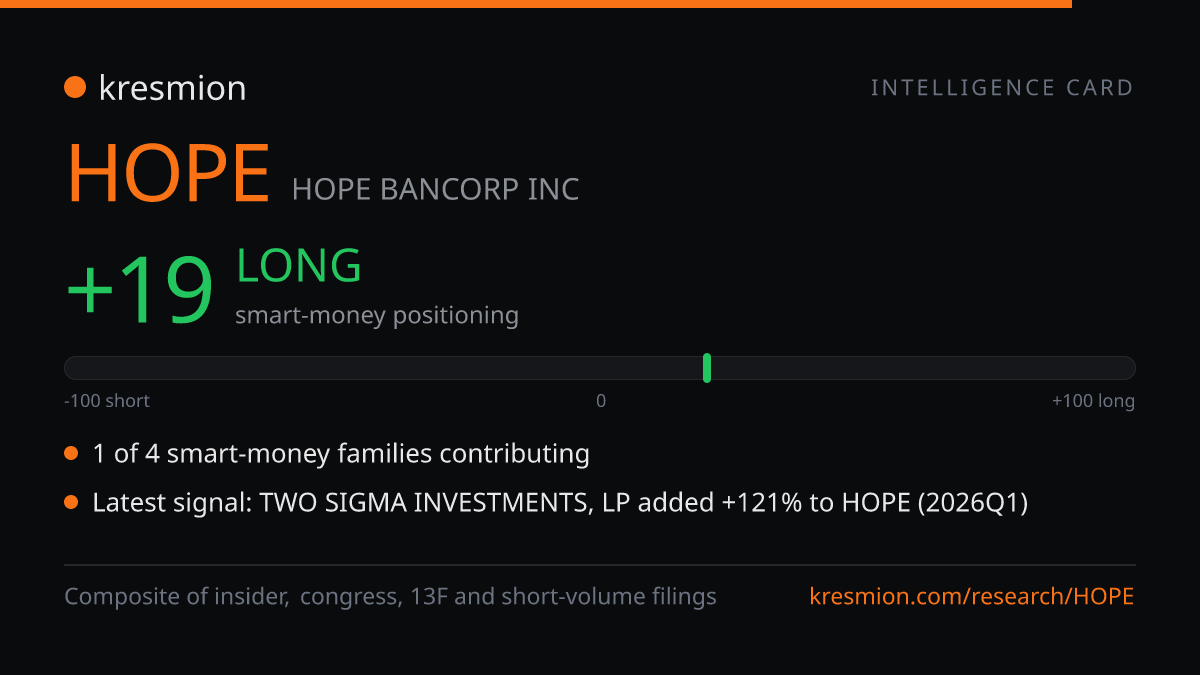
Task: Click the Composite of insider, congress footer text
Action: (x=390, y=597)
